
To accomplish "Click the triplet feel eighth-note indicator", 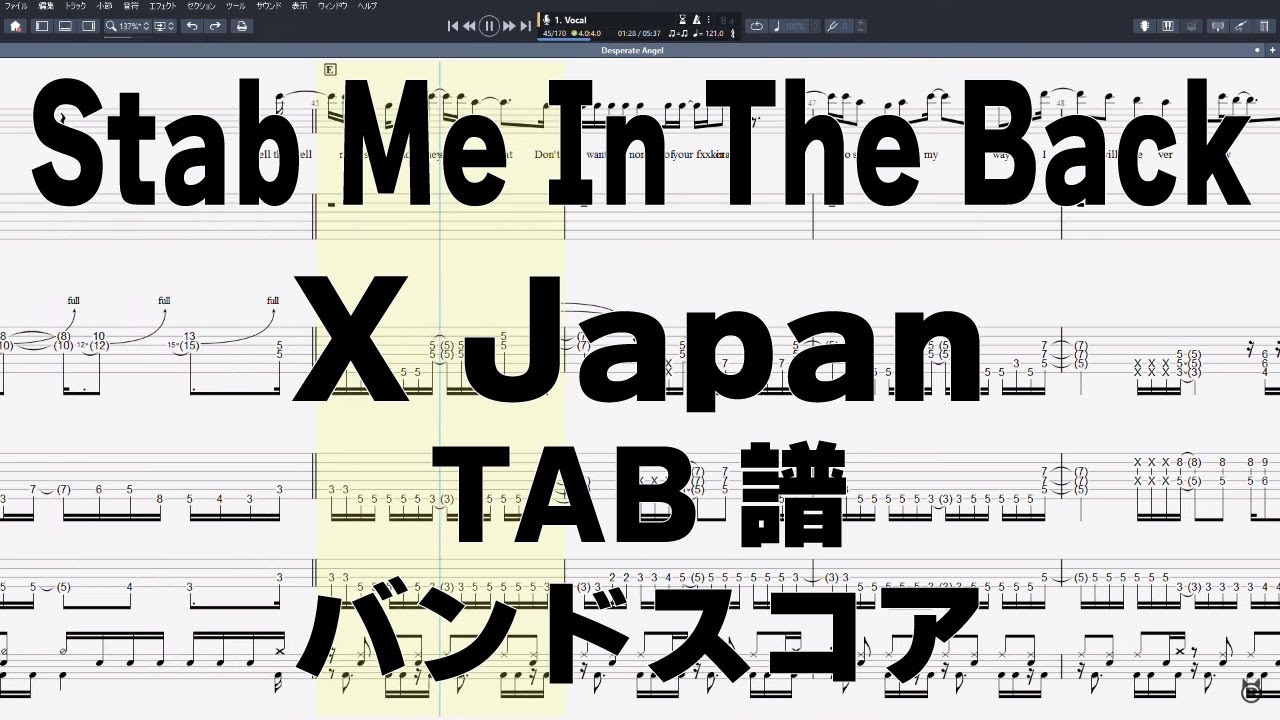I will pos(678,34).
